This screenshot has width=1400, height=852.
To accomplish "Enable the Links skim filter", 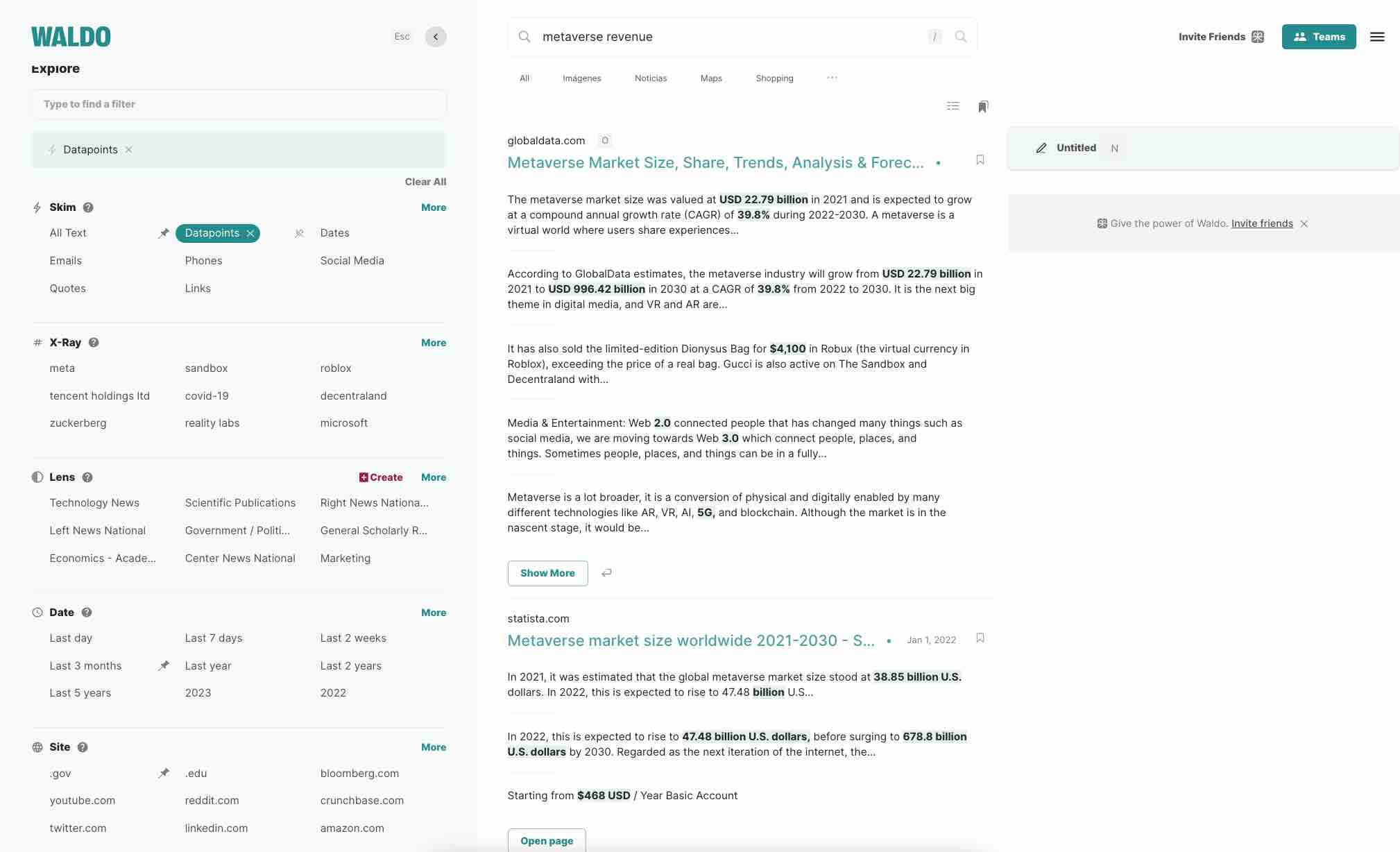I will point(198,289).
